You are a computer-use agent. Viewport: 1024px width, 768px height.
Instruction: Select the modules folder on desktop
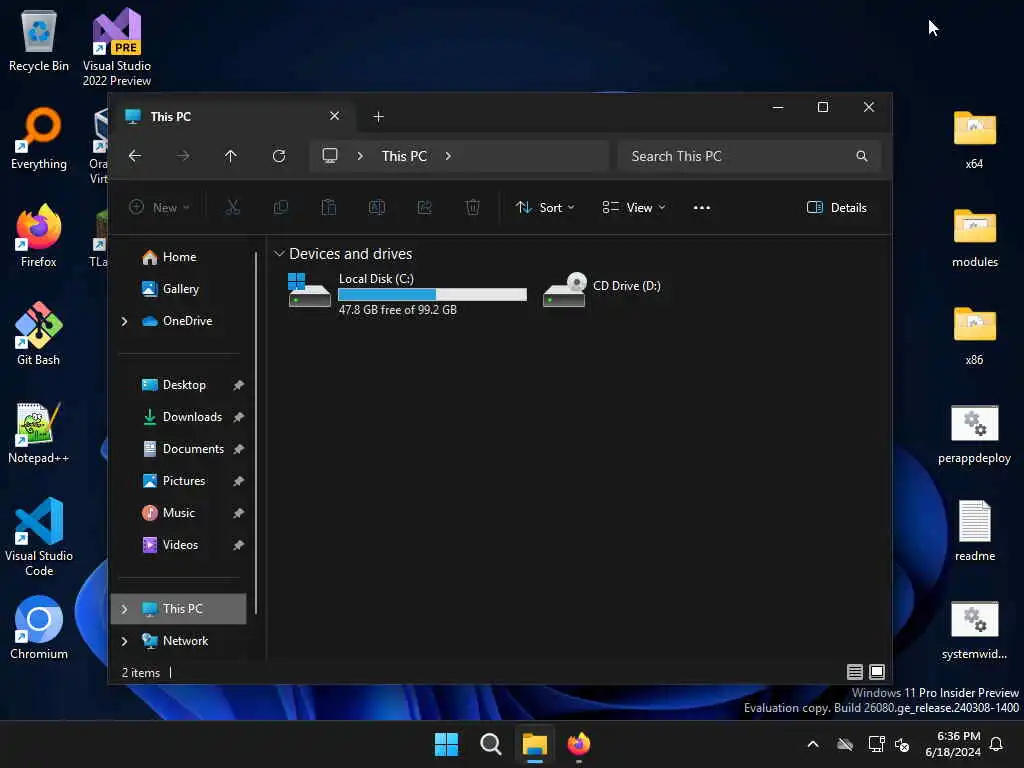tap(974, 238)
